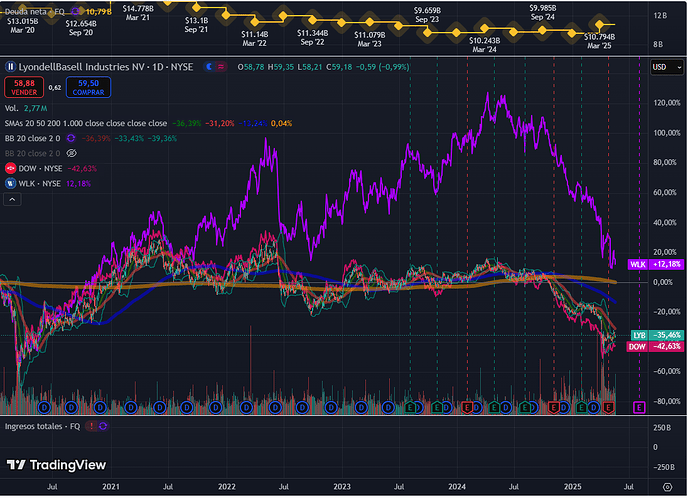Click the VENDER 58,88 sell button
Image resolution: width=687 pixels, height=500 pixels.
coord(24,88)
